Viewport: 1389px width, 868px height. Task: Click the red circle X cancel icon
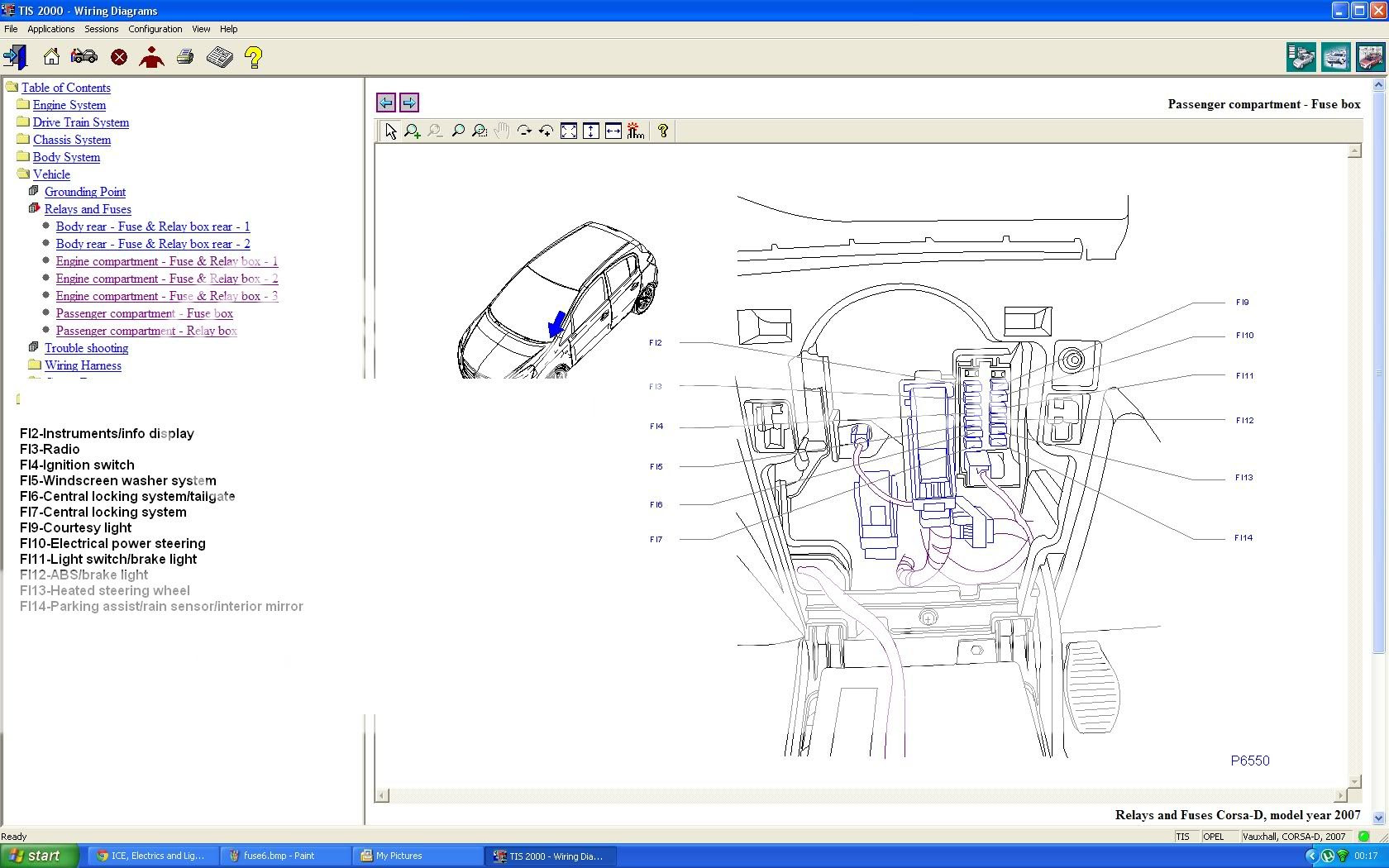[119, 57]
